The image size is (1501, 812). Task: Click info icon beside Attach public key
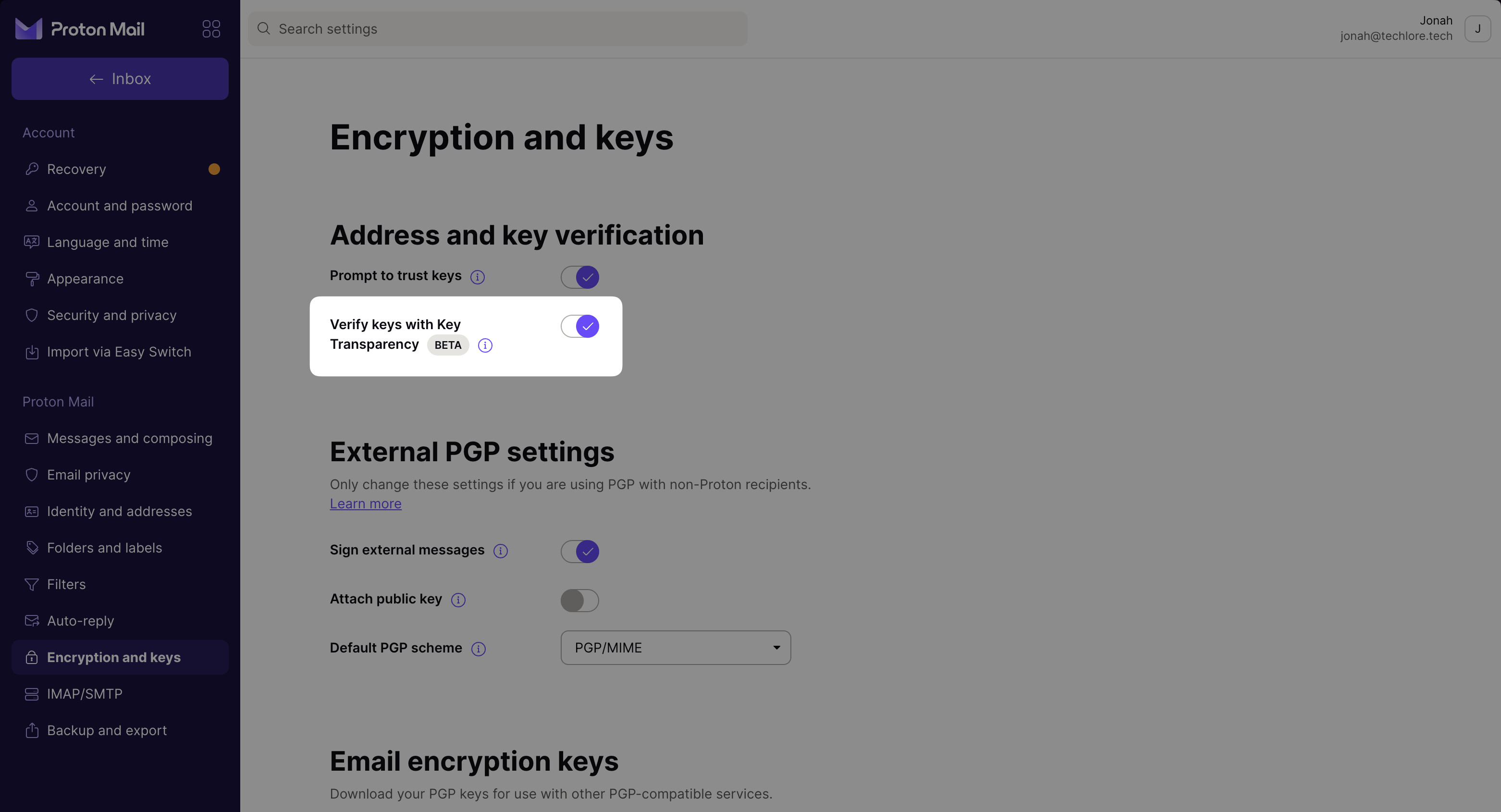click(458, 600)
